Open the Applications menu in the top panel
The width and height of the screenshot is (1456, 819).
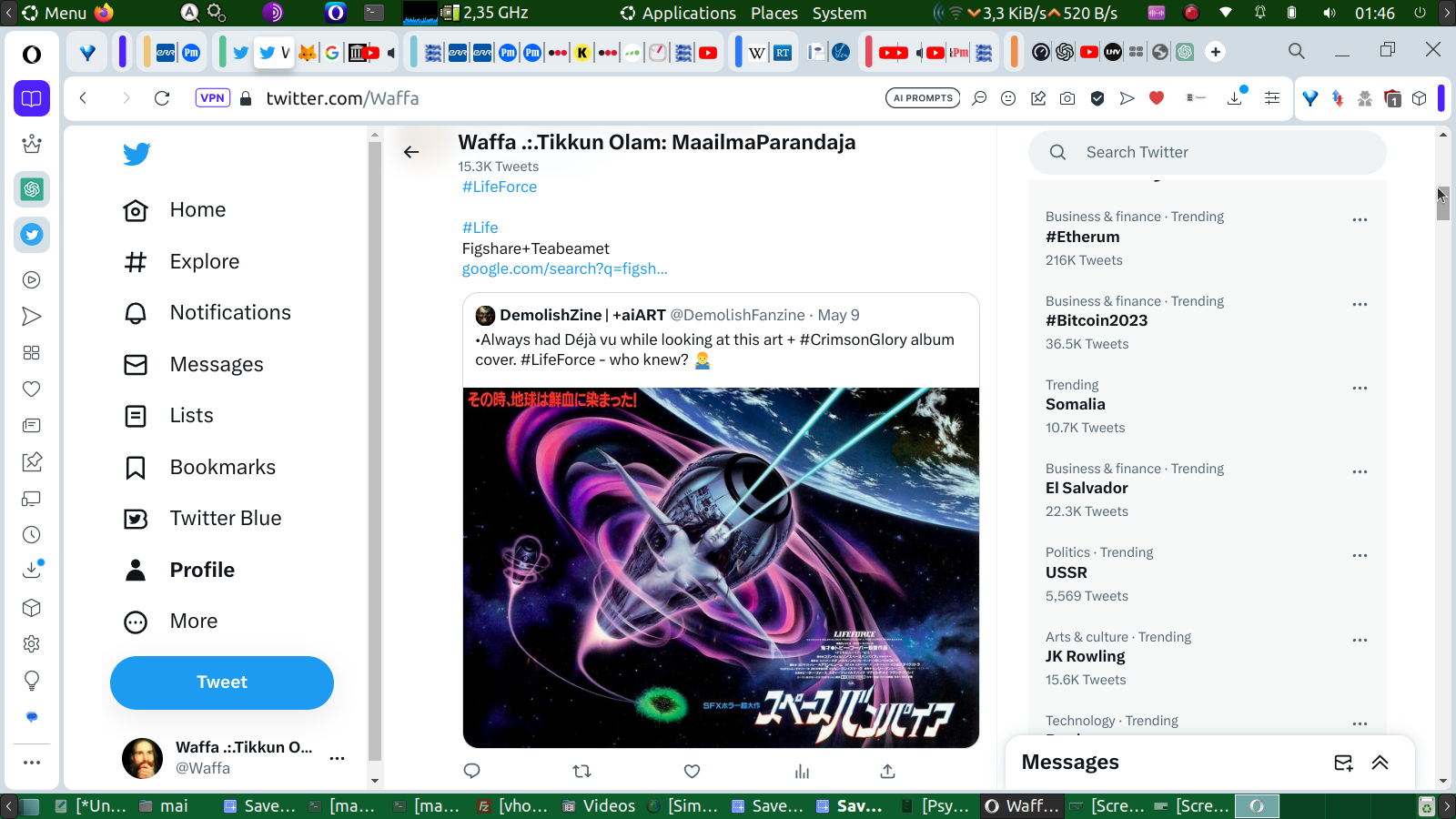point(689,14)
